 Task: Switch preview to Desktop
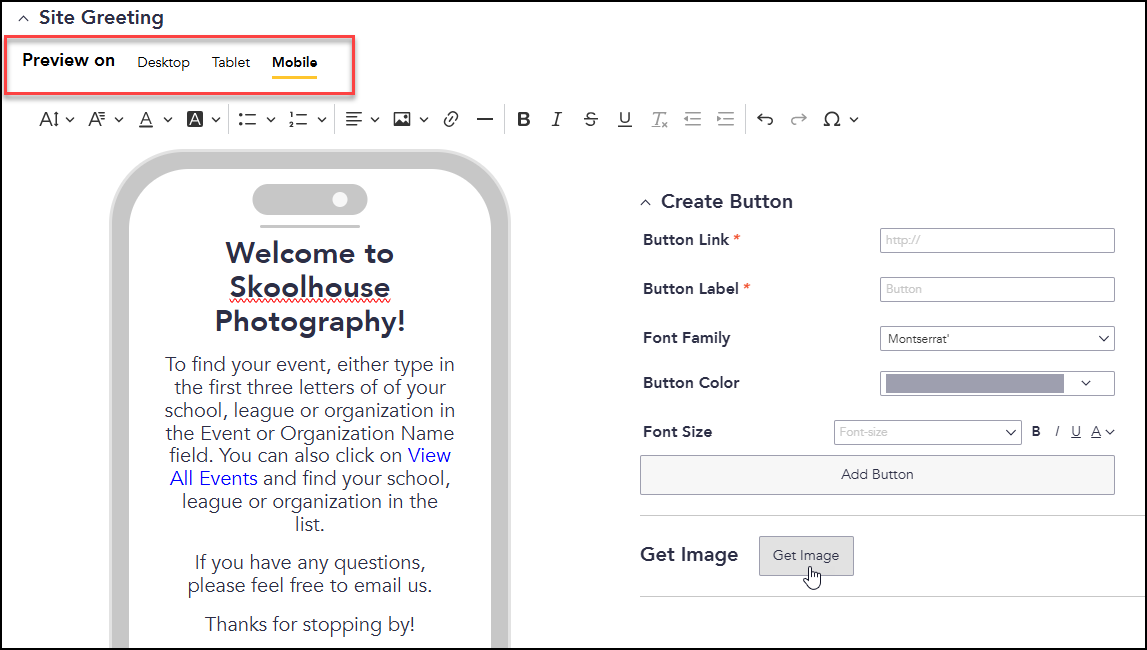163,63
